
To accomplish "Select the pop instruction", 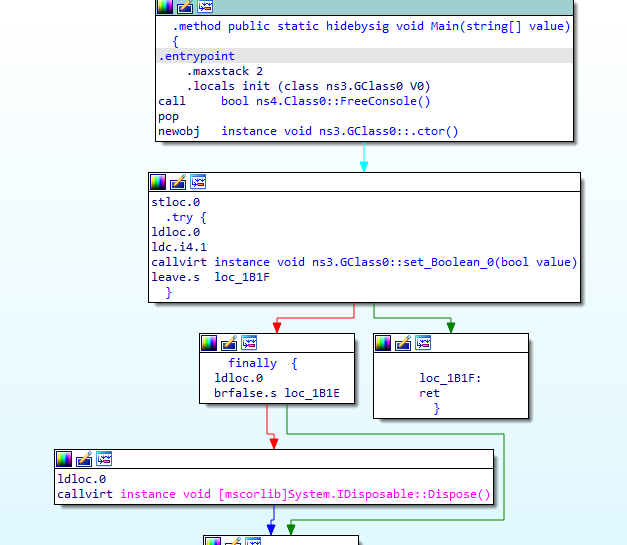I will 168,117.
